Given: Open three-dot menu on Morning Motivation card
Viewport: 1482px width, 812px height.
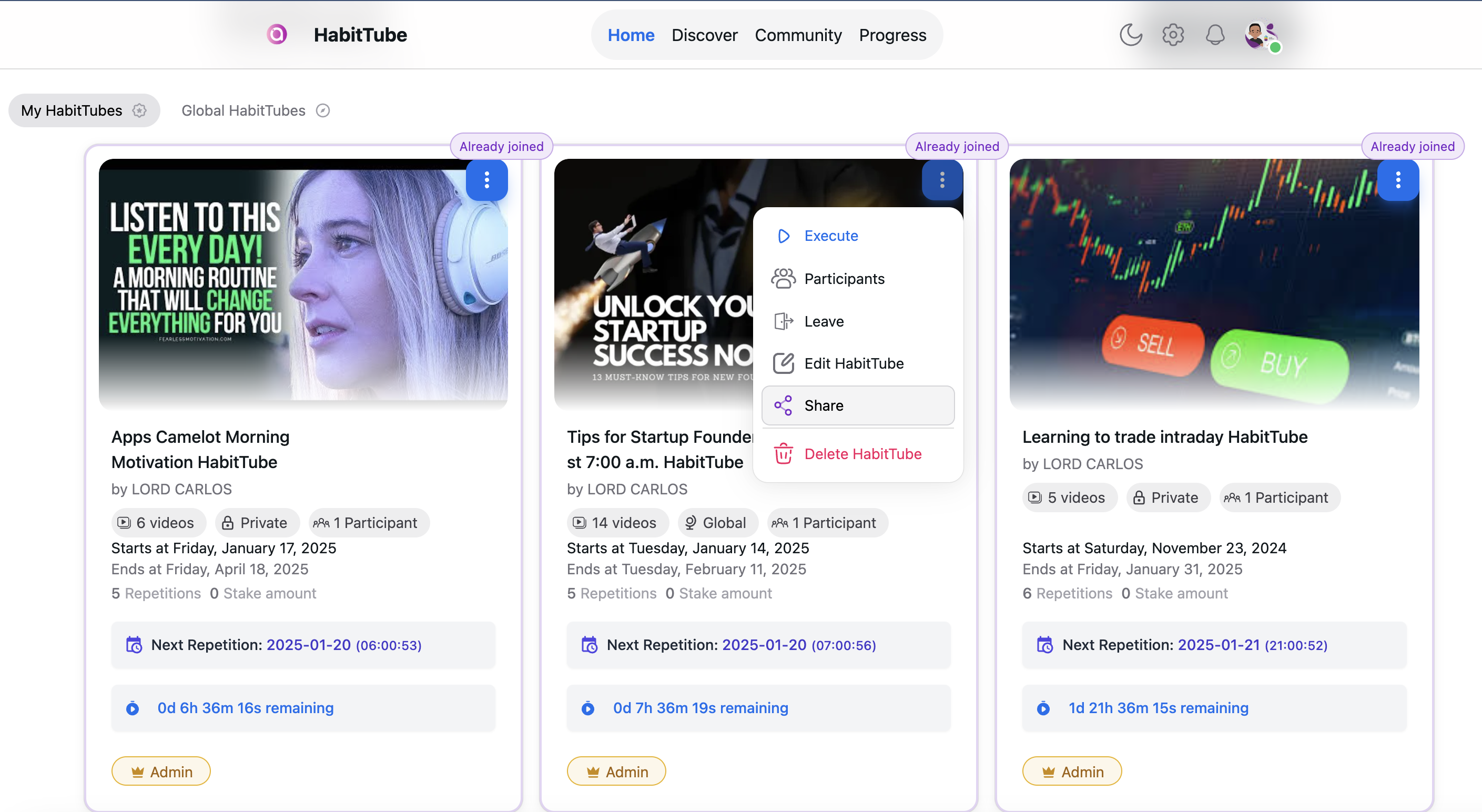Looking at the screenshot, I should (x=486, y=180).
